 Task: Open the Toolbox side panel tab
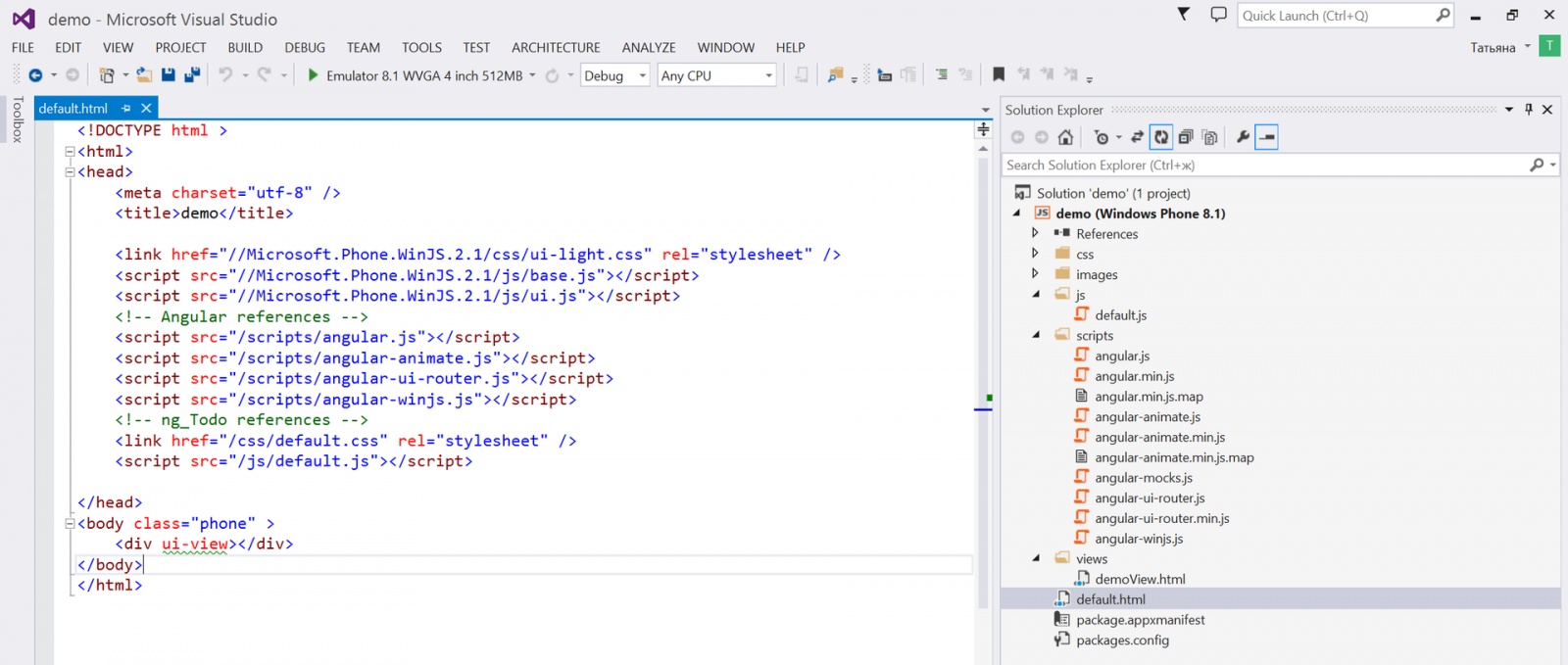(17, 119)
